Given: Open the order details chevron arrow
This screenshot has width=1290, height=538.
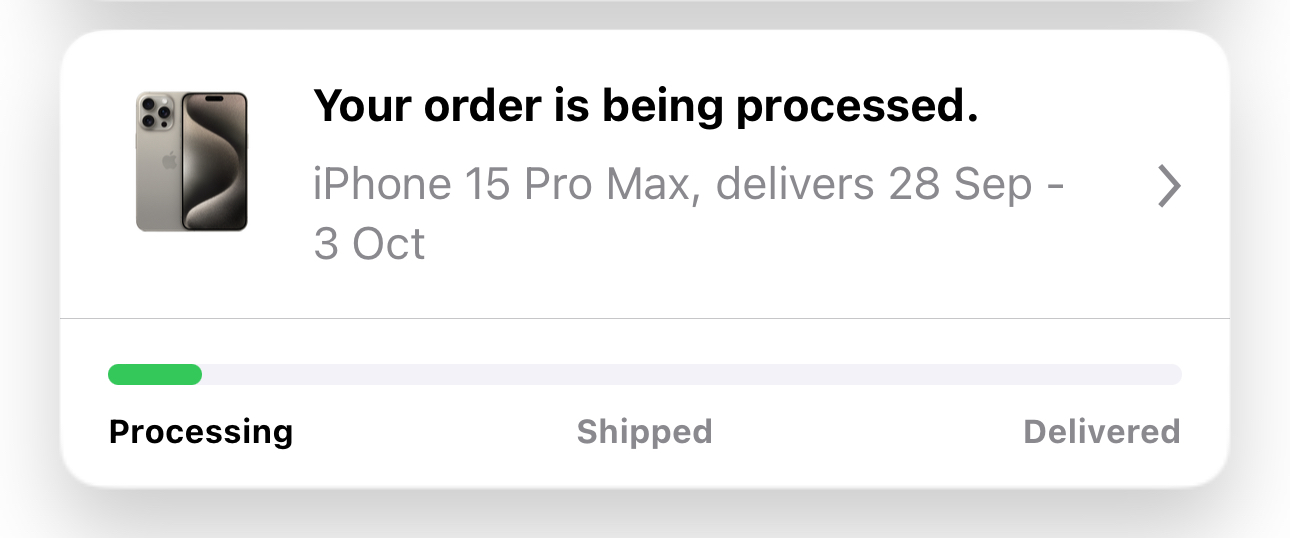Looking at the screenshot, I should coord(1168,186).
